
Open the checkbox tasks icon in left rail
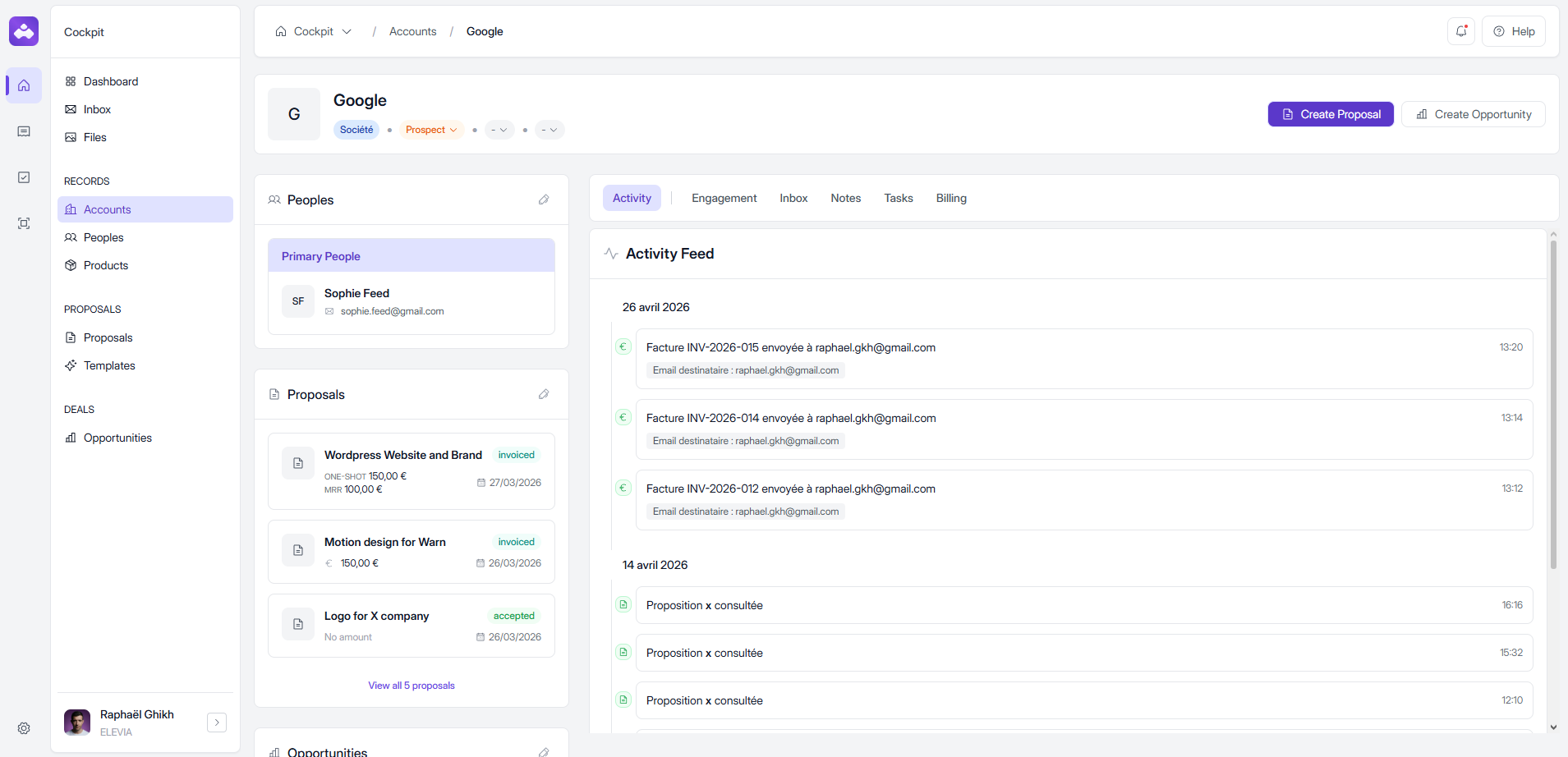(x=24, y=177)
